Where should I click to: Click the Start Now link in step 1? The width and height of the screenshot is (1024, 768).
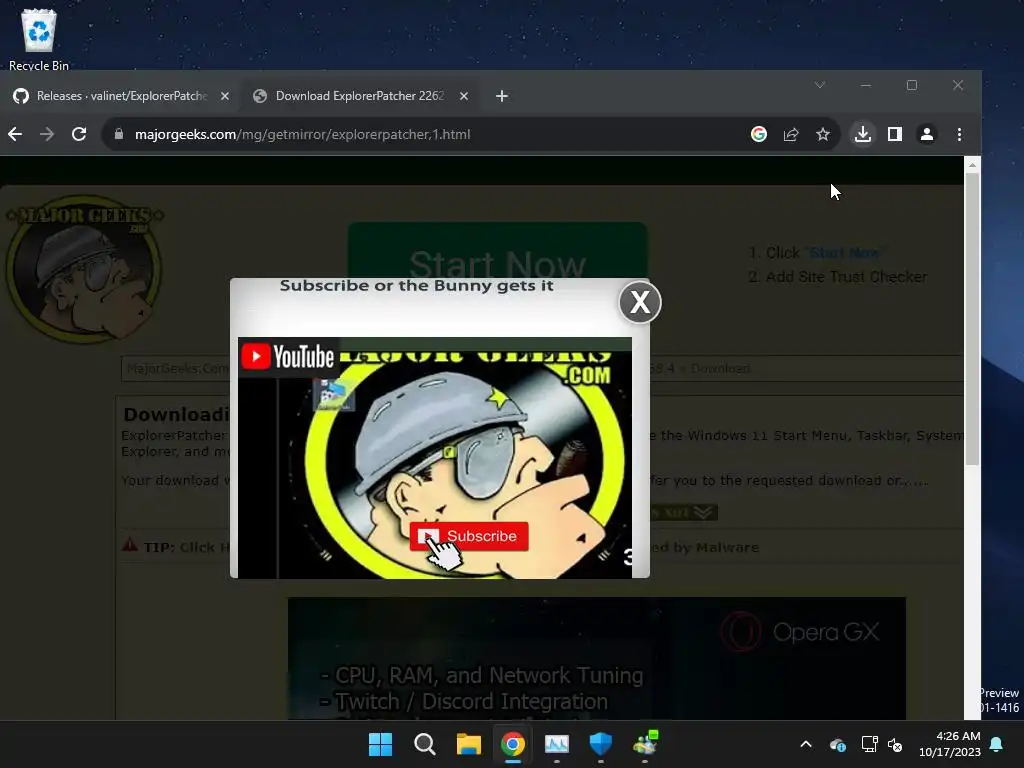click(844, 253)
